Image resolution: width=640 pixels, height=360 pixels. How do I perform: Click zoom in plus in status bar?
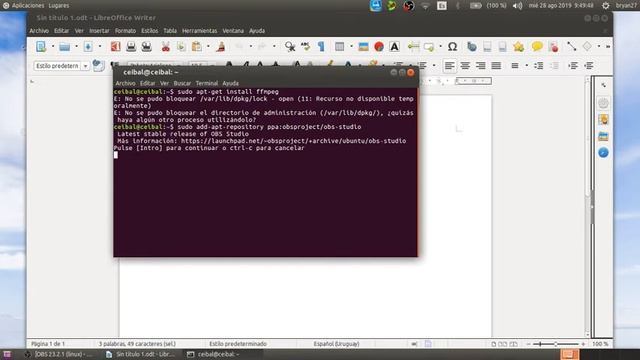click(583, 344)
